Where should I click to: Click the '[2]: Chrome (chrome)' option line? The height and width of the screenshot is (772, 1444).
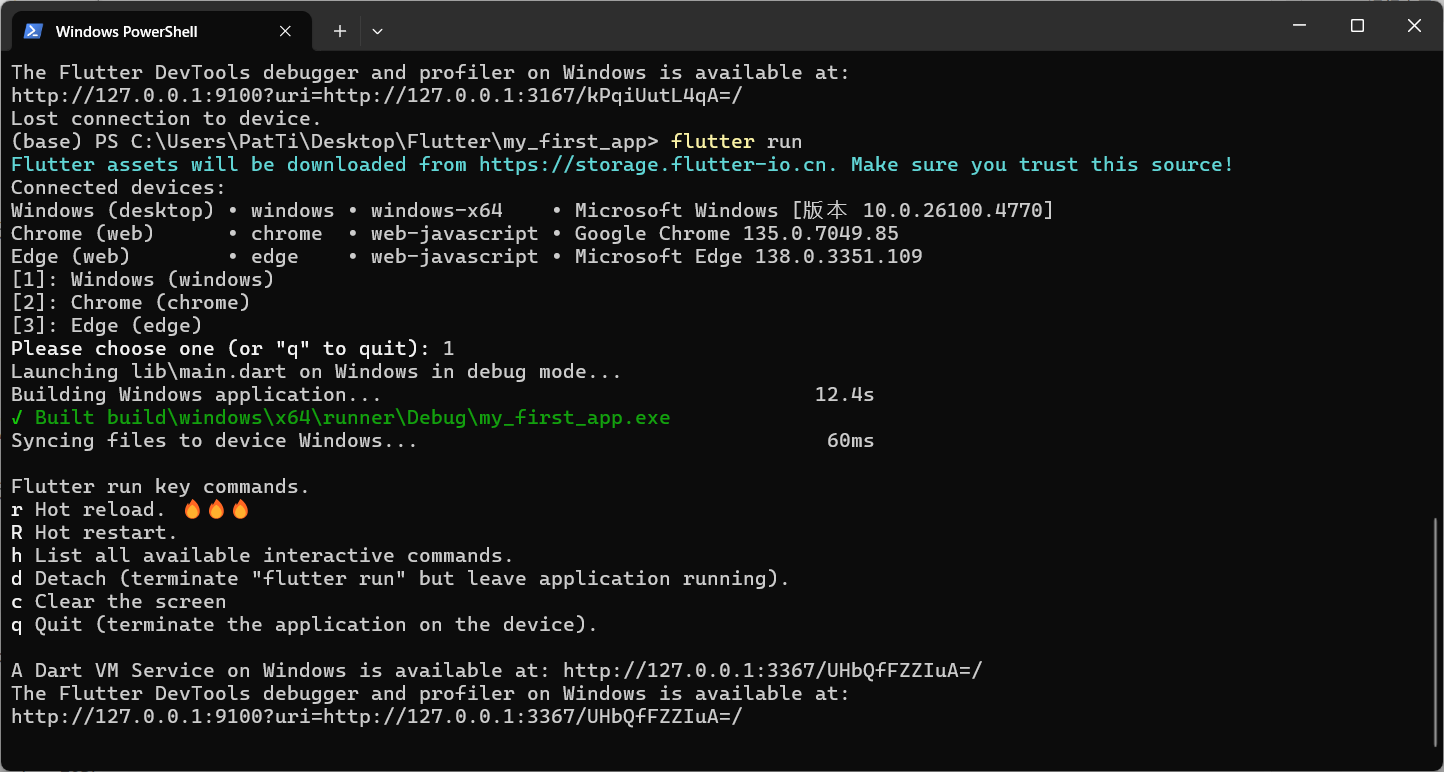click(x=130, y=302)
